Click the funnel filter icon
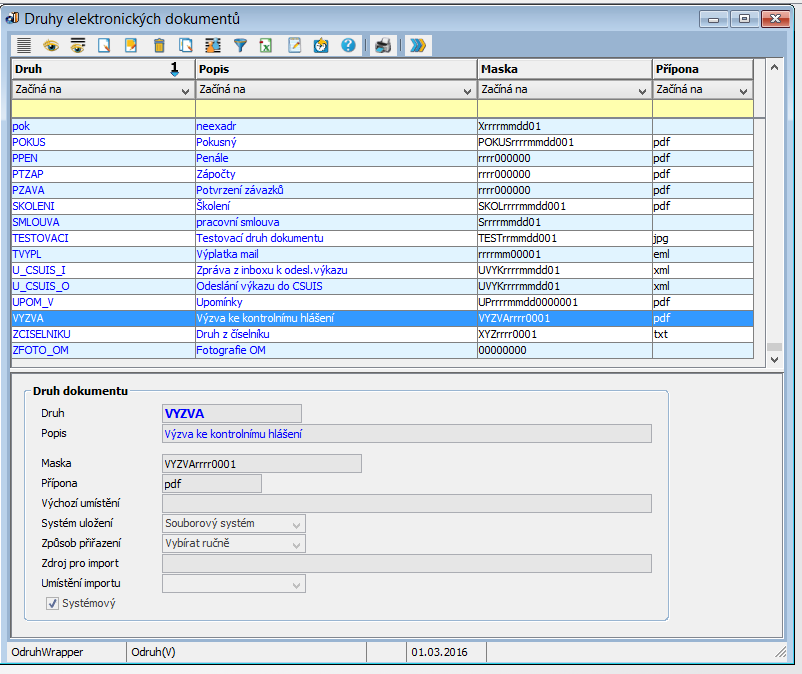This screenshot has height=674, width=802. 240,45
